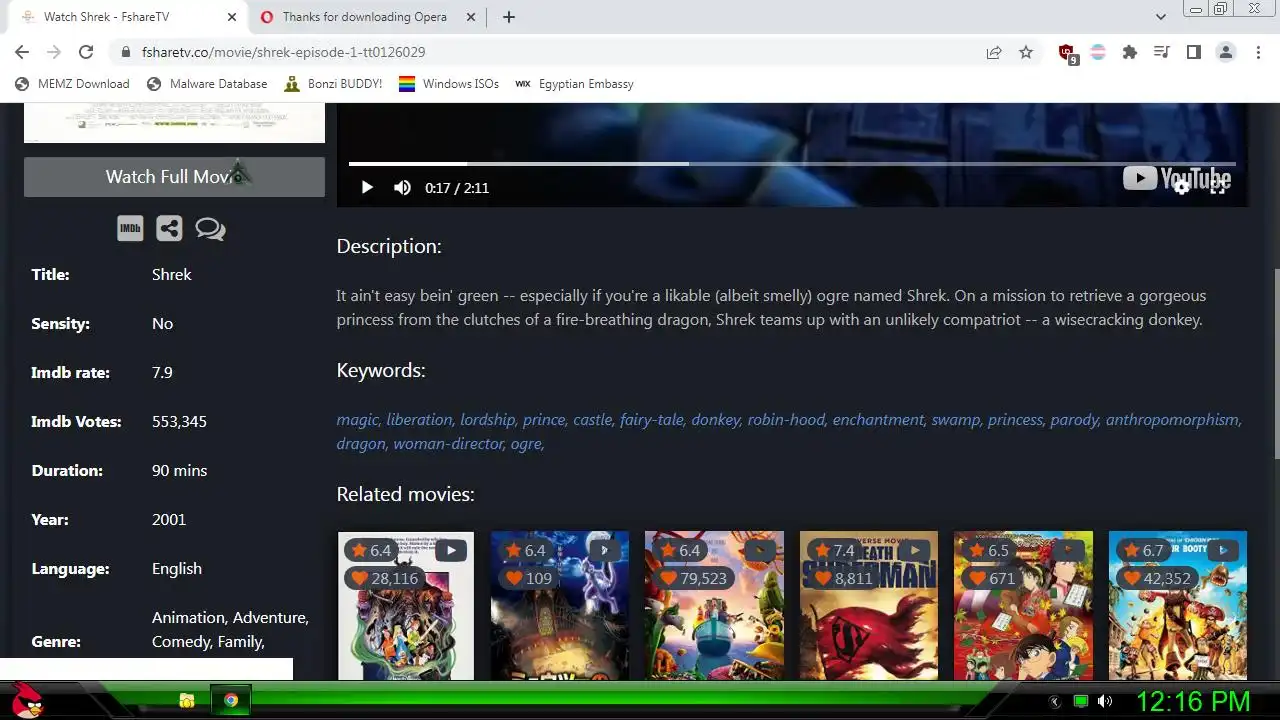Viewport: 1280px width, 720px height.
Task: Open the Extensions puzzle menu
Action: tap(1130, 52)
